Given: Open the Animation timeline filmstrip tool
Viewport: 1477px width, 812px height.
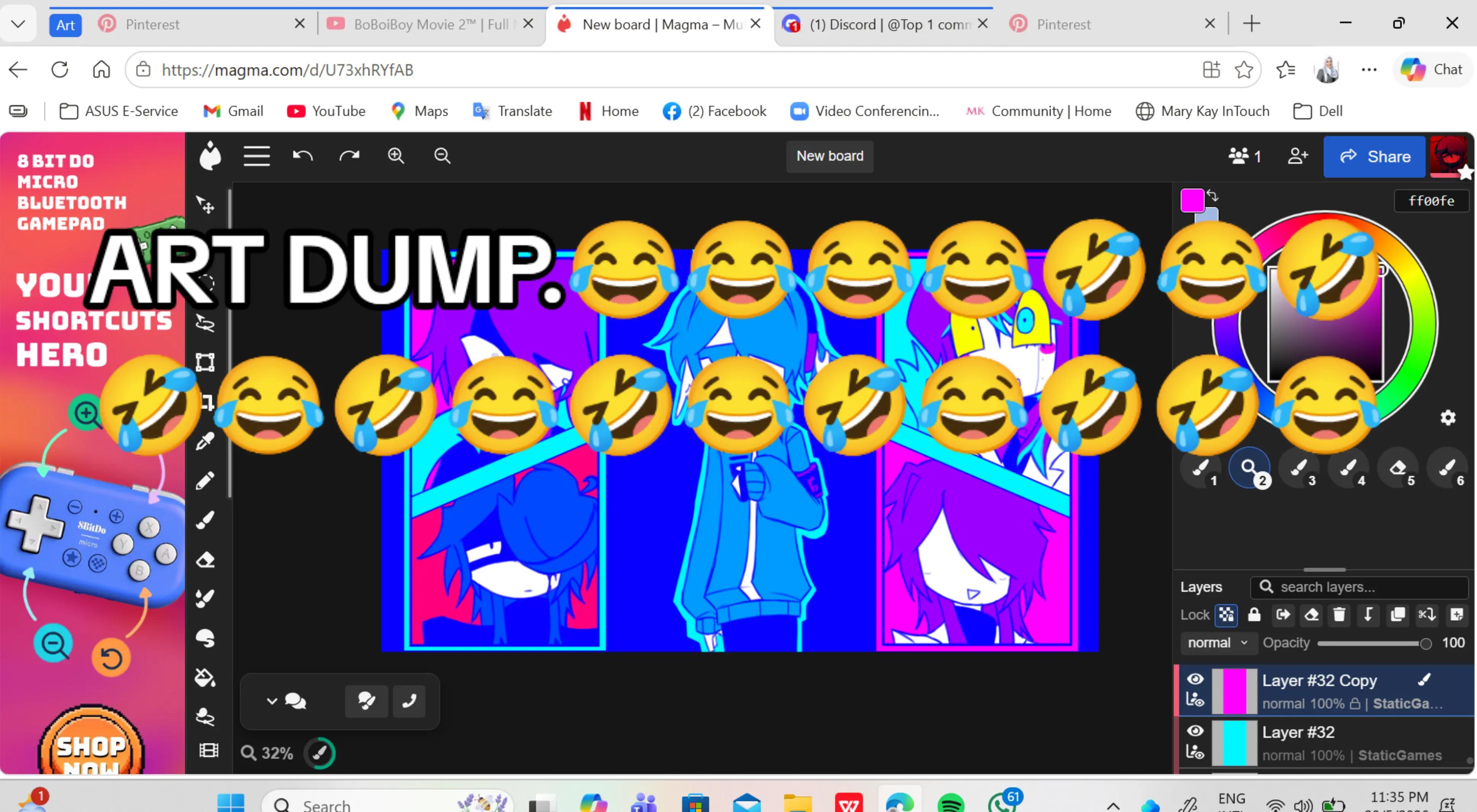Looking at the screenshot, I should [x=209, y=750].
